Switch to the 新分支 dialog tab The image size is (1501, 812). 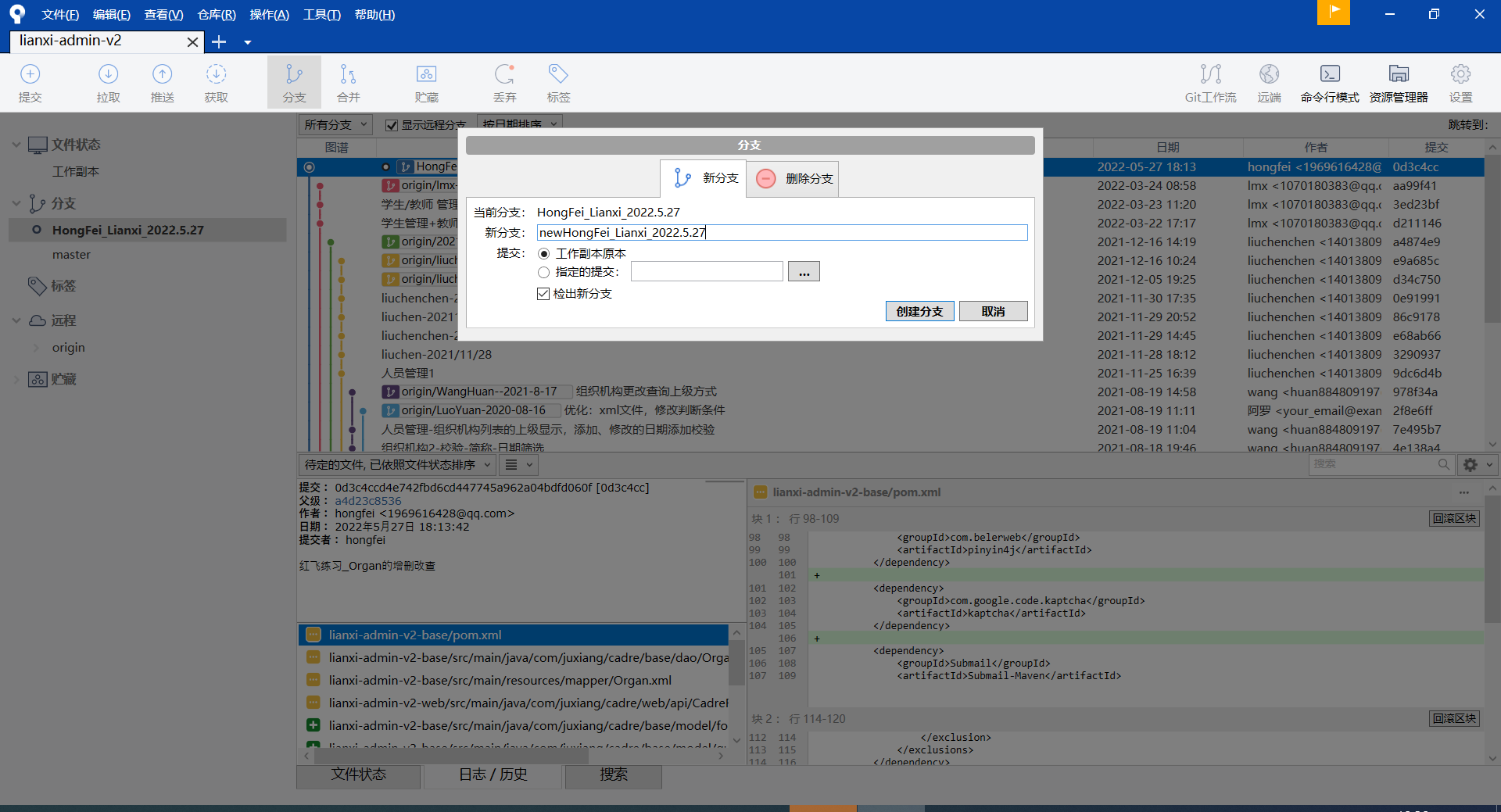[x=704, y=178]
